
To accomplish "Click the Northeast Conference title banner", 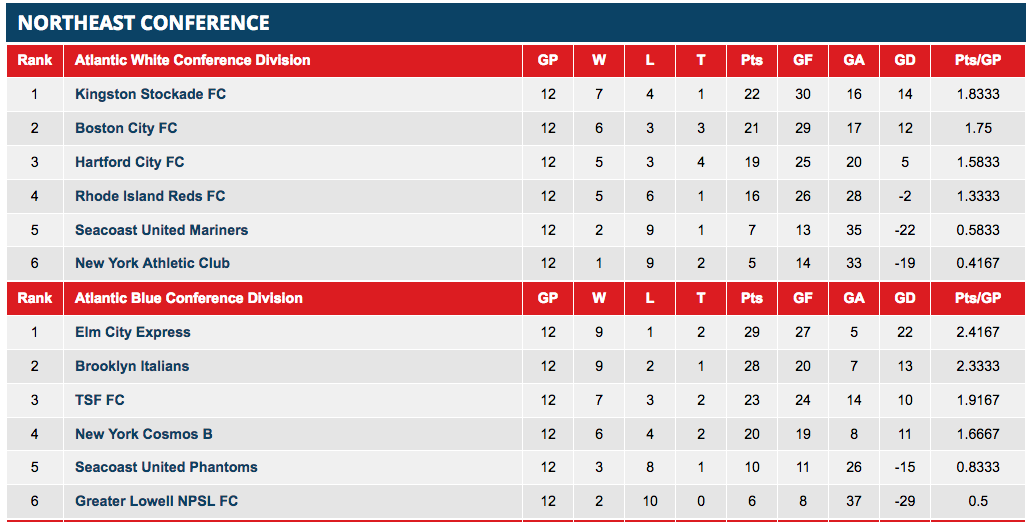I will 144,23.
